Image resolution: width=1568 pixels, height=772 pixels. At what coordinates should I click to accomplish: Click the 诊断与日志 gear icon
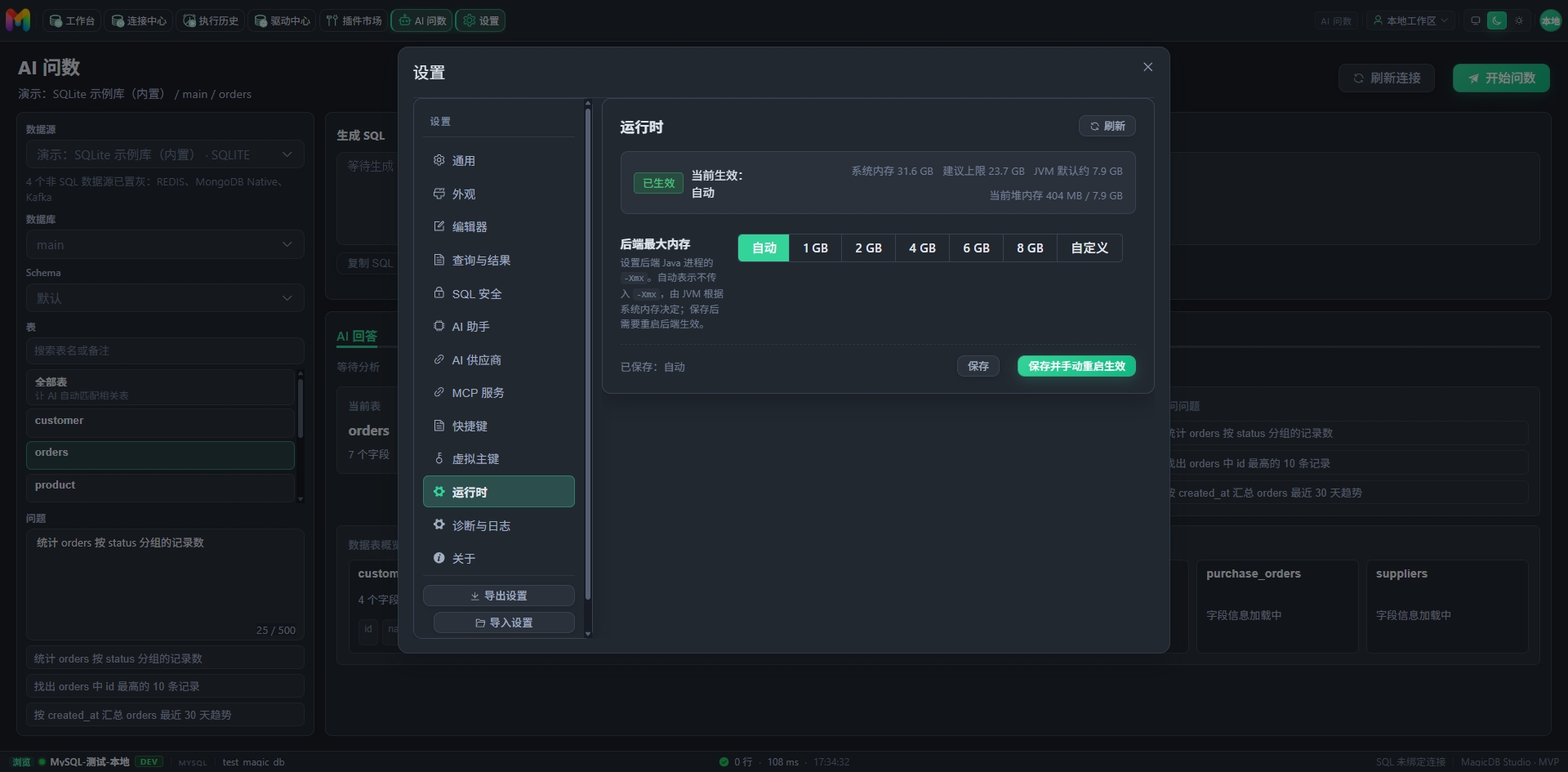point(439,524)
